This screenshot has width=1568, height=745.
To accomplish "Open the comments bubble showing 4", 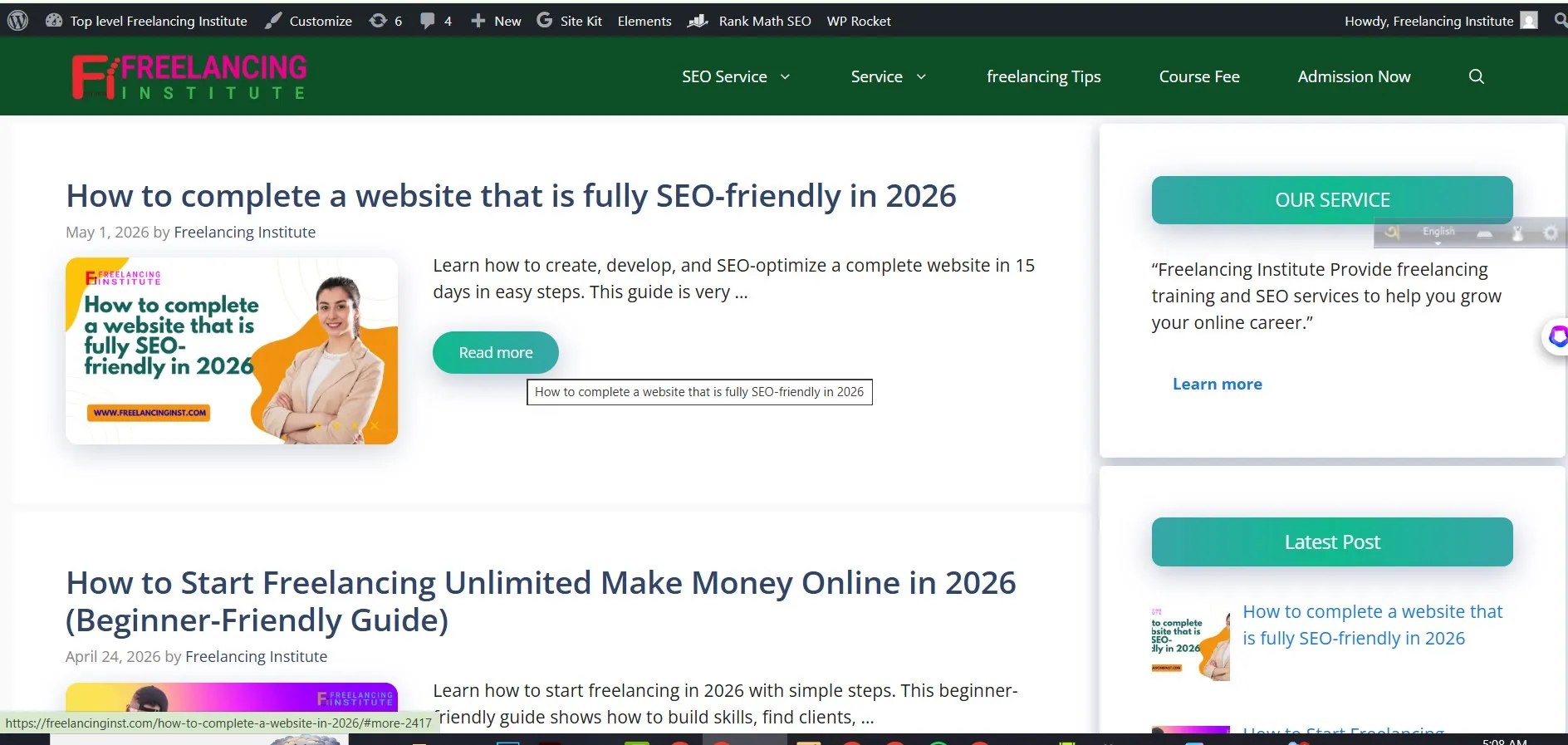I will pyautogui.click(x=436, y=21).
